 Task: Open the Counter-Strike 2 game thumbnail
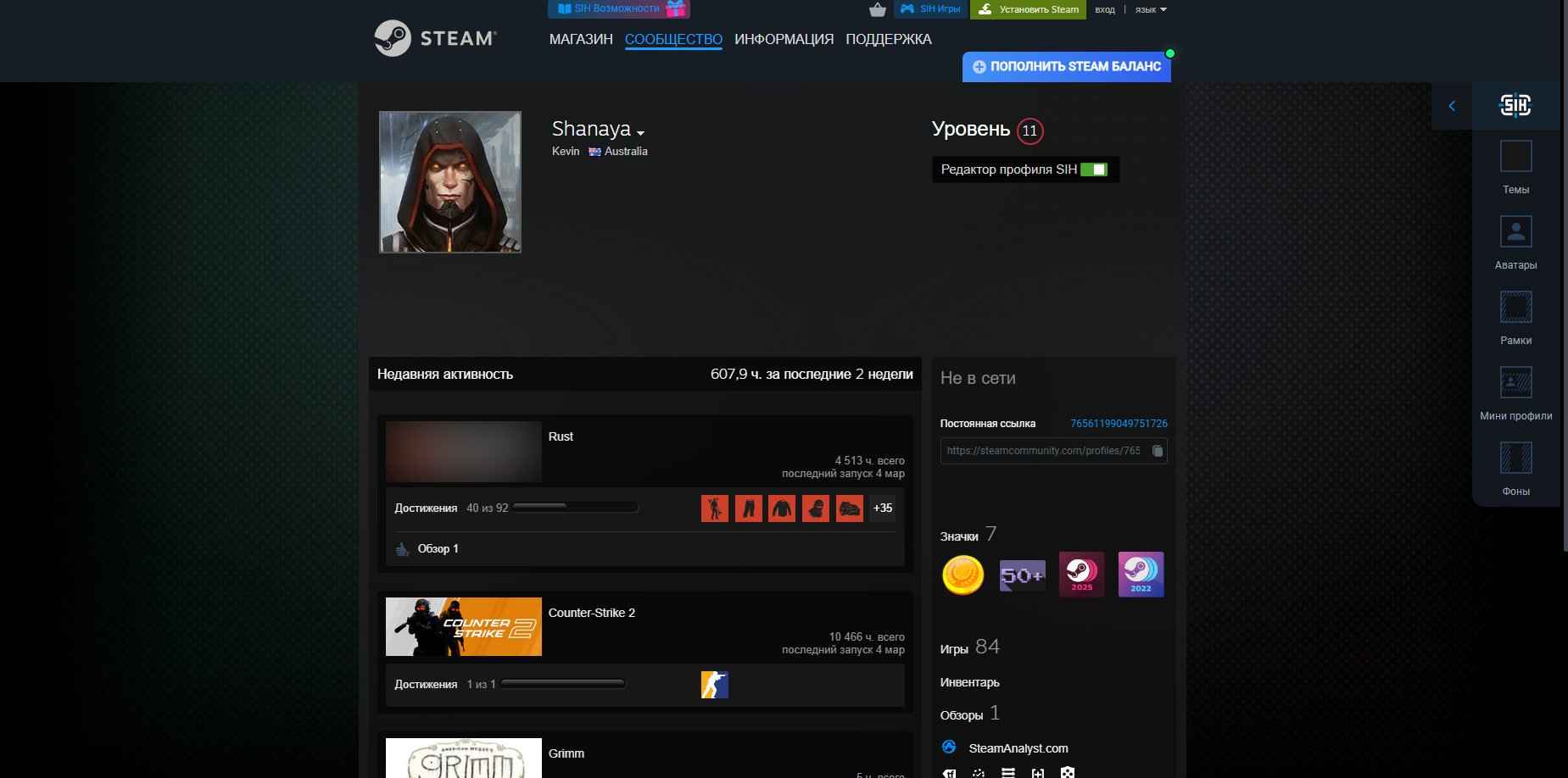(x=463, y=626)
